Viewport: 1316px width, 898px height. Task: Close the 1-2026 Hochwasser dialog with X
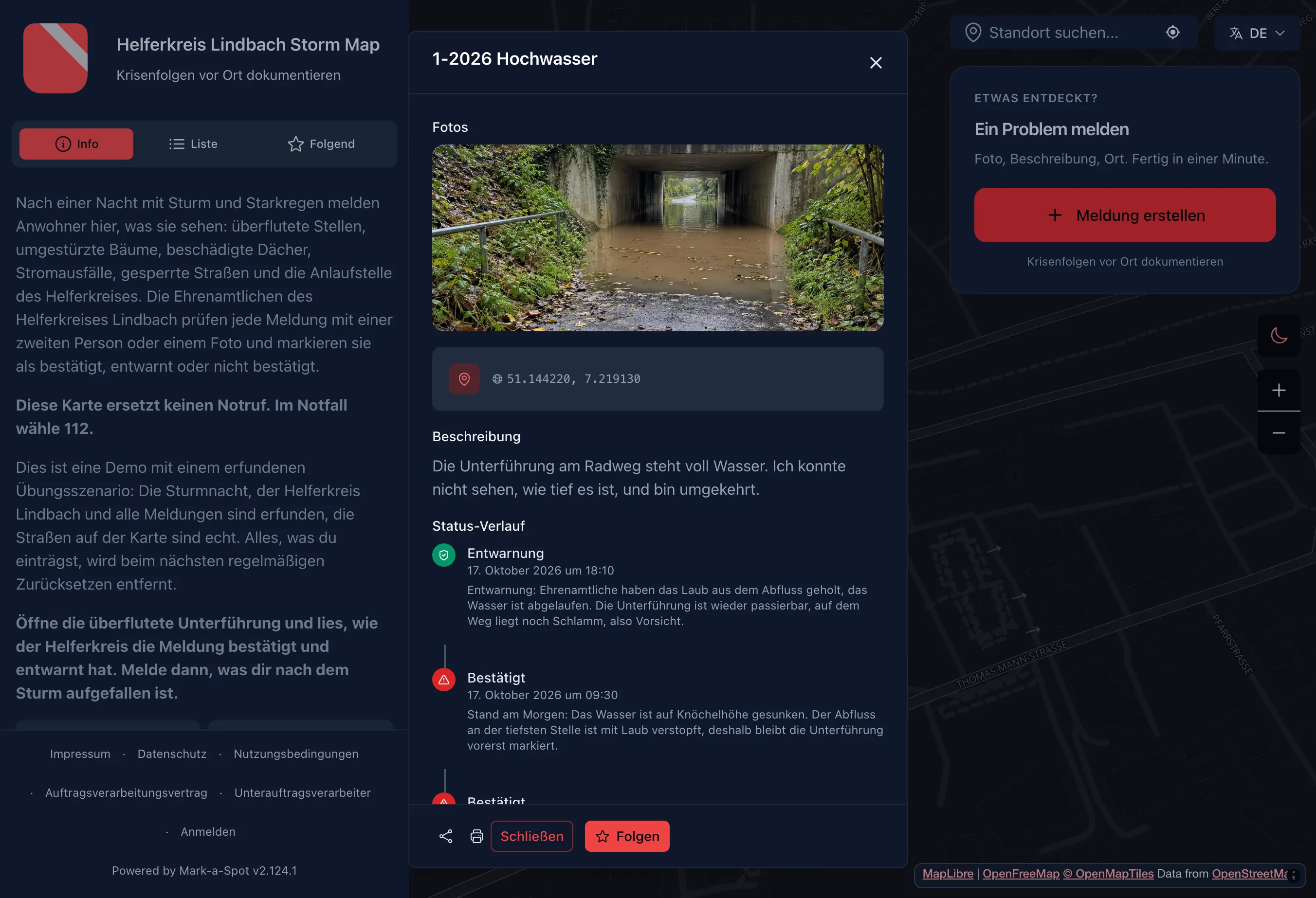click(x=876, y=63)
